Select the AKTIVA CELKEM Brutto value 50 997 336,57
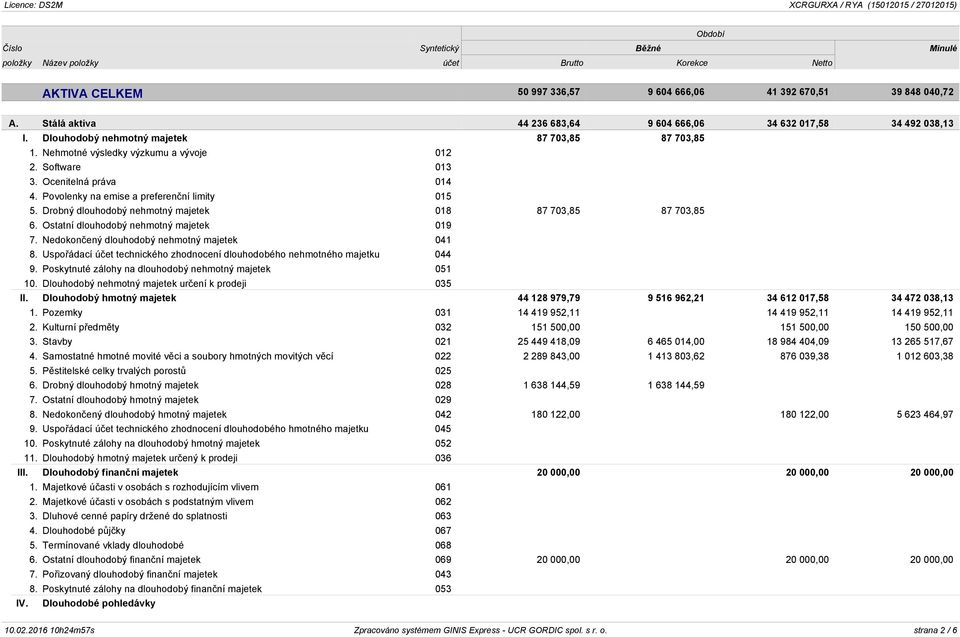The image size is (960, 637). pyautogui.click(x=549, y=92)
